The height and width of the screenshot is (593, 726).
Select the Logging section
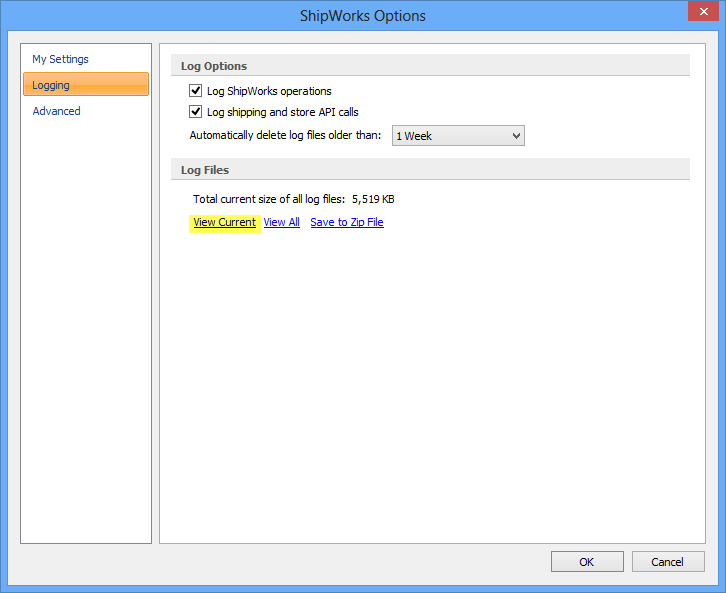[x=86, y=85]
